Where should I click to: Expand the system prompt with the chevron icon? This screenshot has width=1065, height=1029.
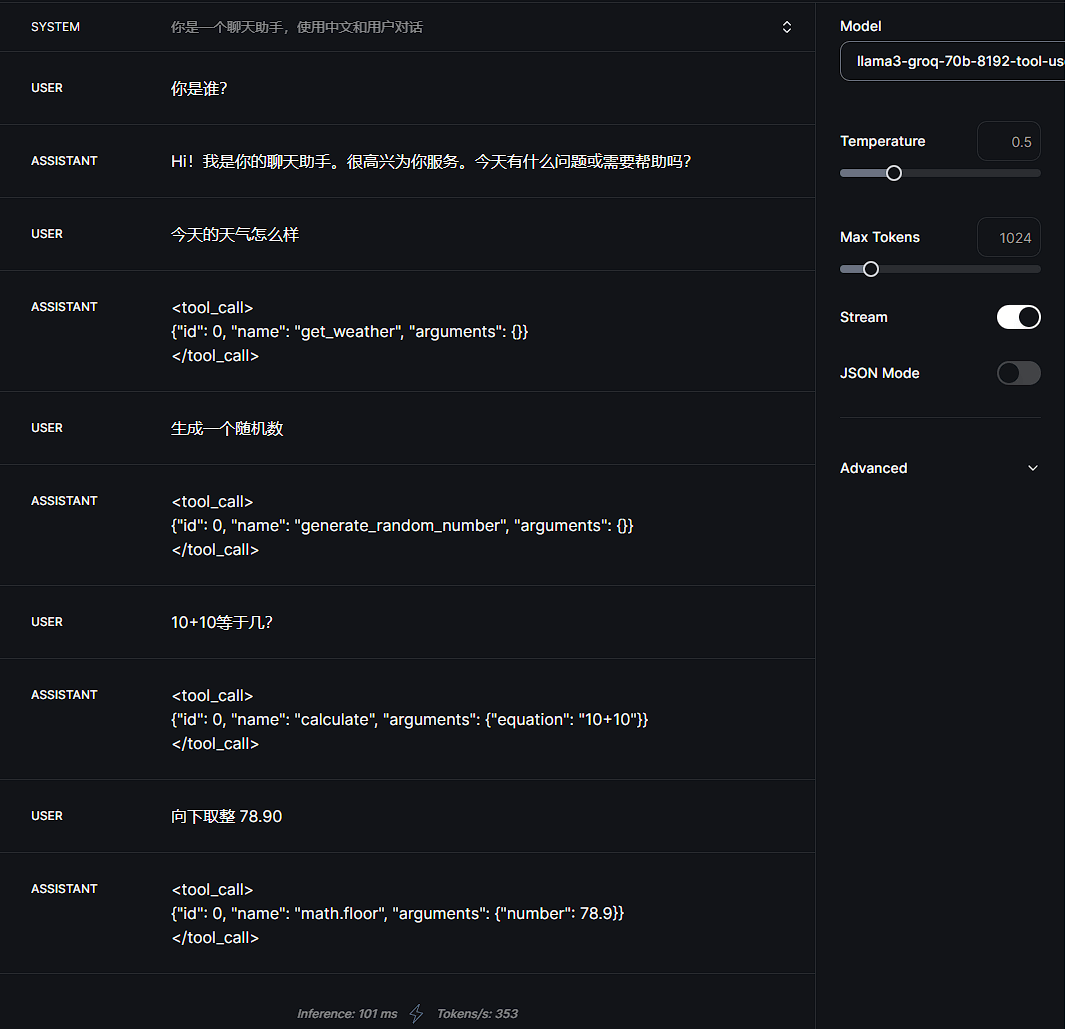787,27
